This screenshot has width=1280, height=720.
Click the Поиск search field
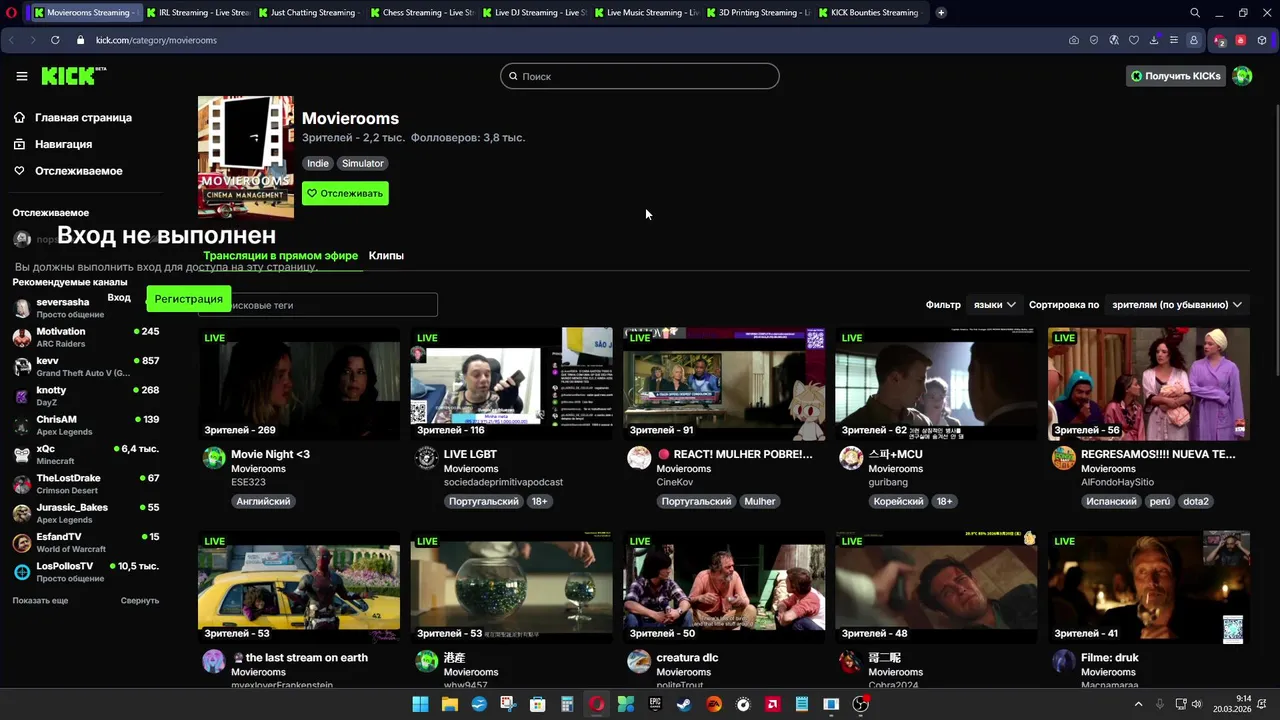click(640, 76)
